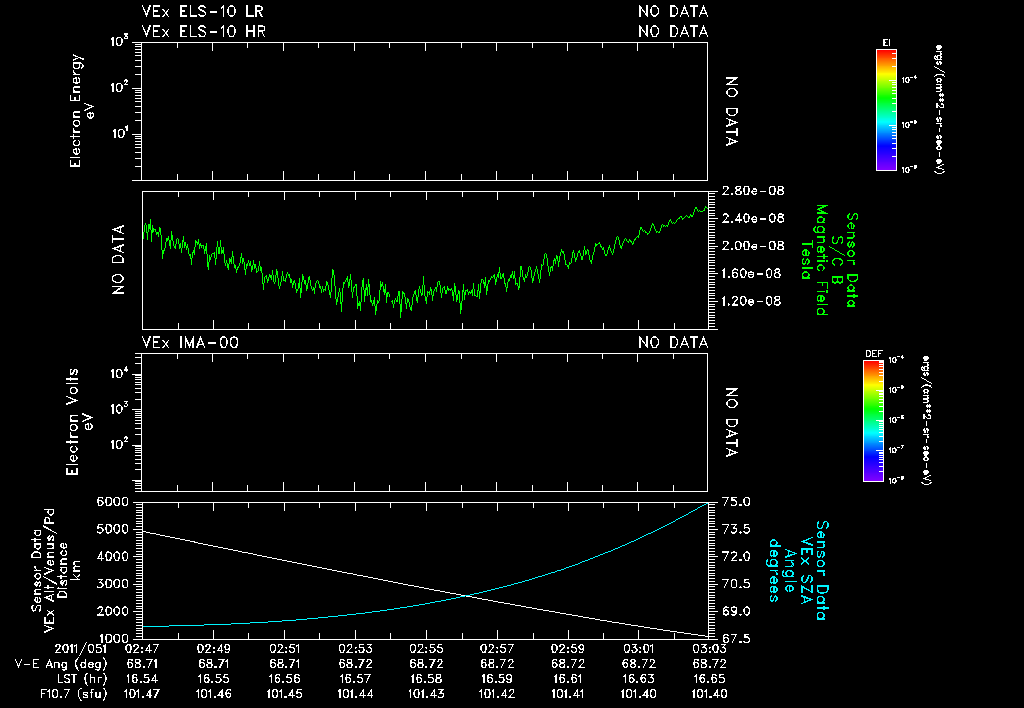Click the 2.80e-08 magnetic axis value
This screenshot has width=1024, height=708.
753,191
